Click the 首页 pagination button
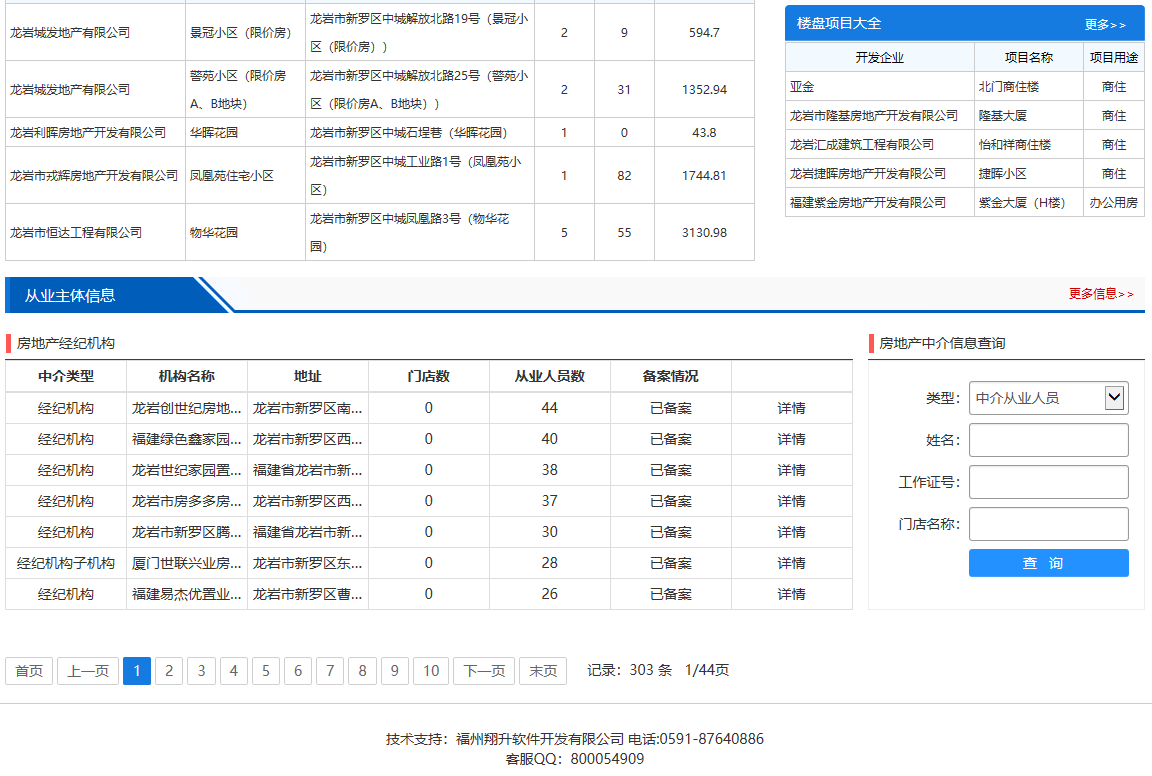Screen dimensions: 1152x776 [x=29, y=671]
